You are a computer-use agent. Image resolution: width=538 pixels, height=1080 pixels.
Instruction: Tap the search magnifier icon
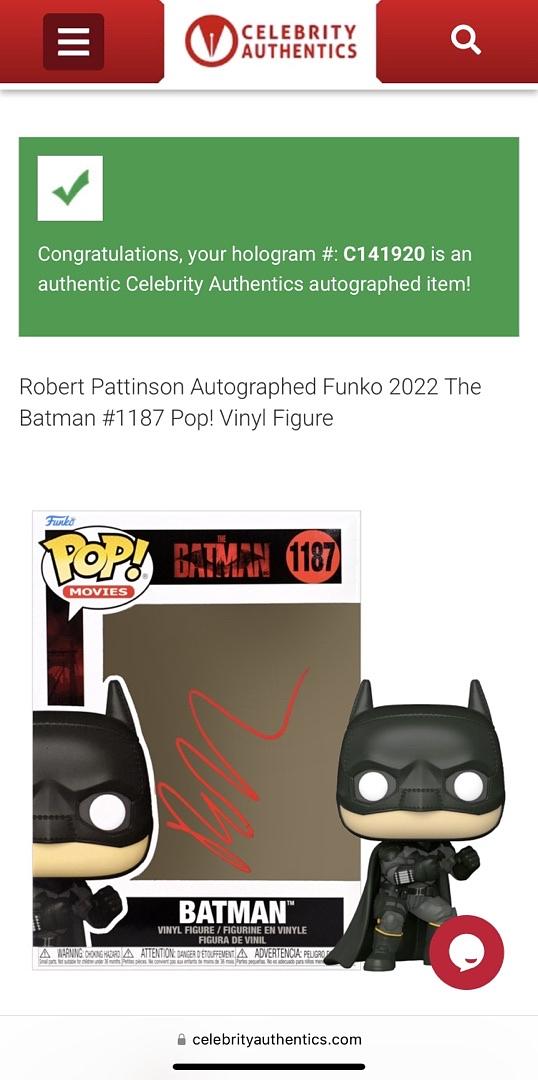pos(466,39)
